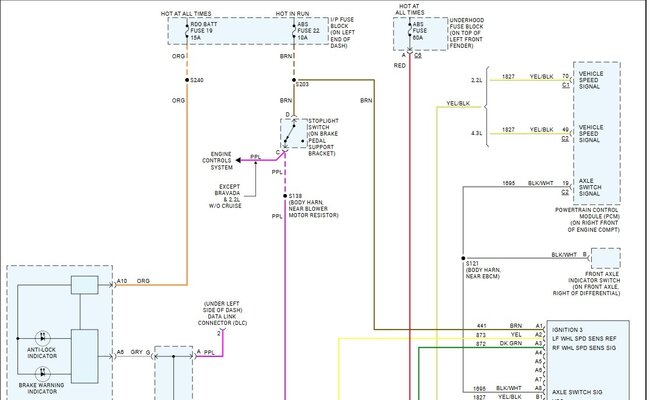Click the RED wire label below C6

(x=400, y=65)
